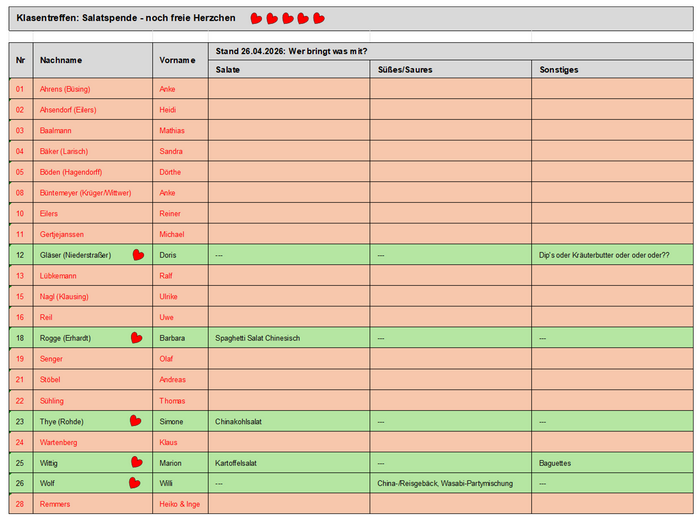Click the first free heart in the title bar
Screen dimensions: 700x522
coord(256,18)
